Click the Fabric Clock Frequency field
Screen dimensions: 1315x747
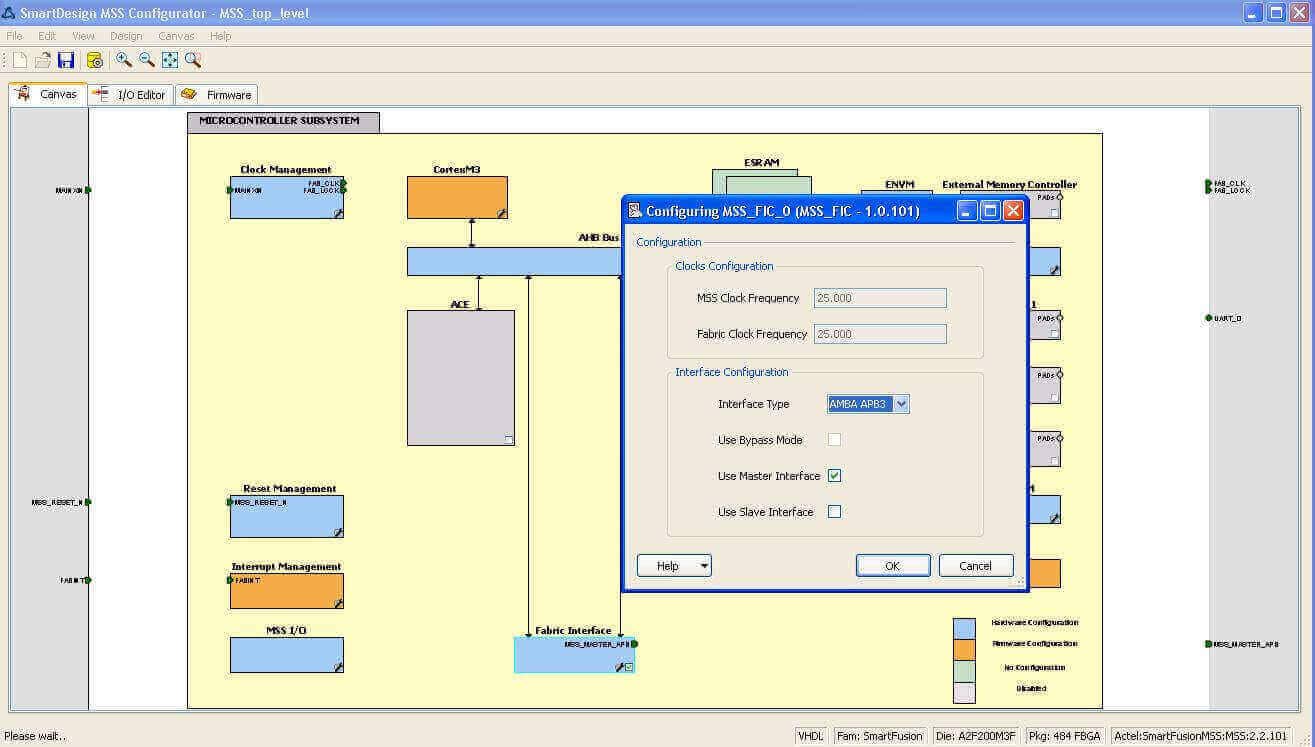click(x=880, y=334)
